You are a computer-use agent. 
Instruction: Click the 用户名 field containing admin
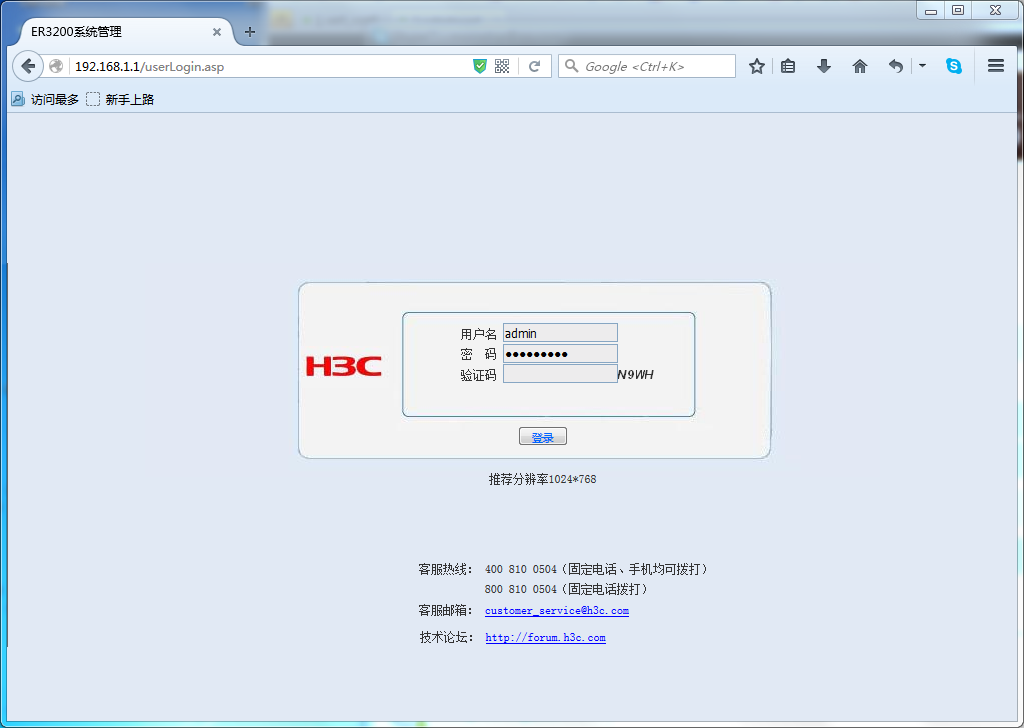point(560,333)
